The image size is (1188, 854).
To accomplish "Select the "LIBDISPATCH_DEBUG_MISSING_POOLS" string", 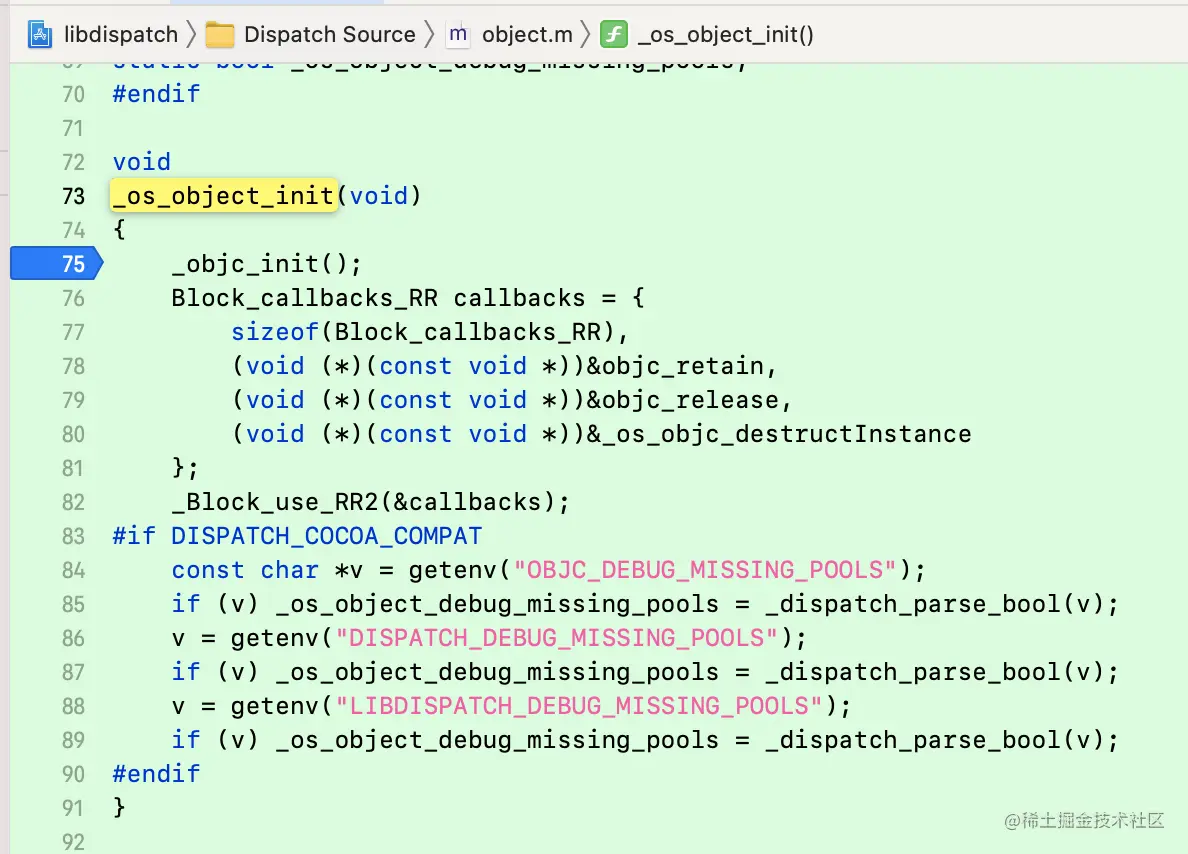I will [586, 706].
